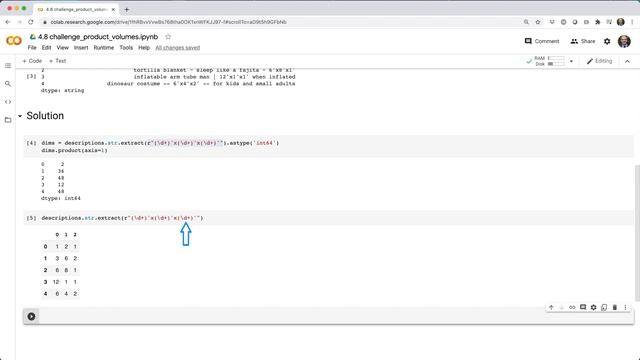Open cell editor settings gear icon
This screenshot has width=640, height=360.
pos(593,307)
